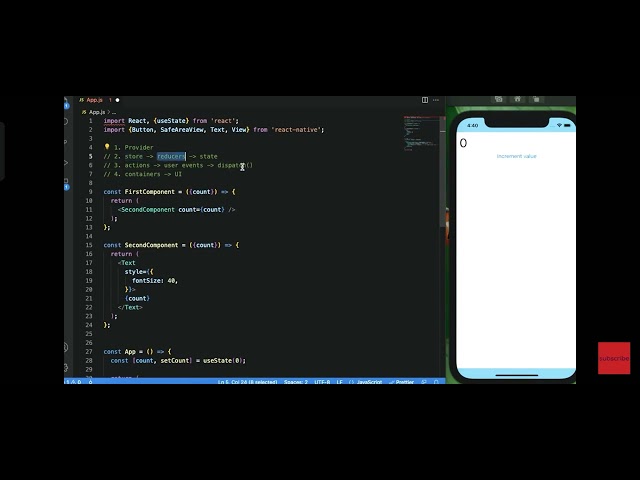
Task: Click the unsaved dot on App.js tab
Action: coord(118,100)
